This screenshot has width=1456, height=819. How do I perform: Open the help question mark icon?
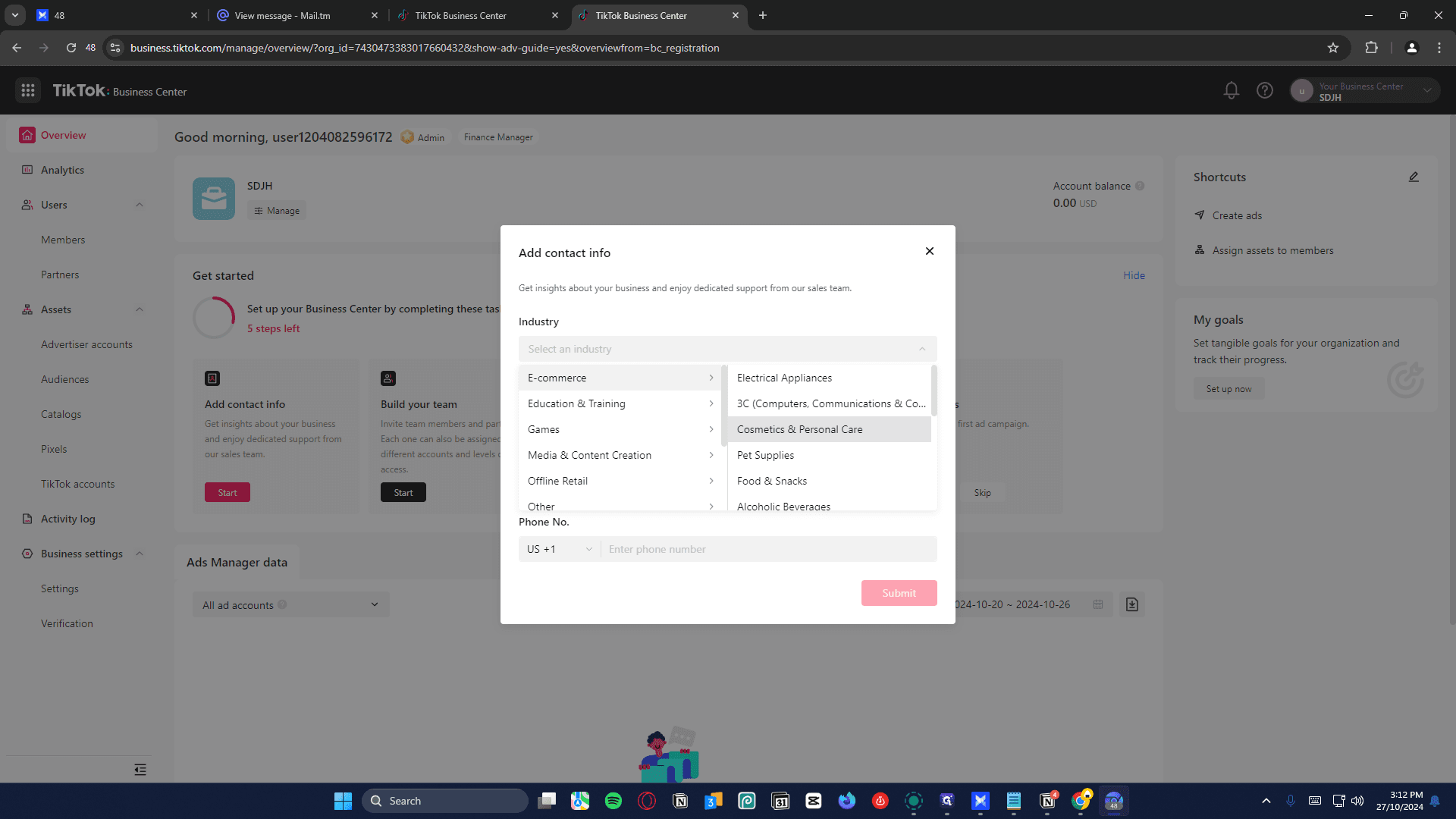coord(1265,91)
